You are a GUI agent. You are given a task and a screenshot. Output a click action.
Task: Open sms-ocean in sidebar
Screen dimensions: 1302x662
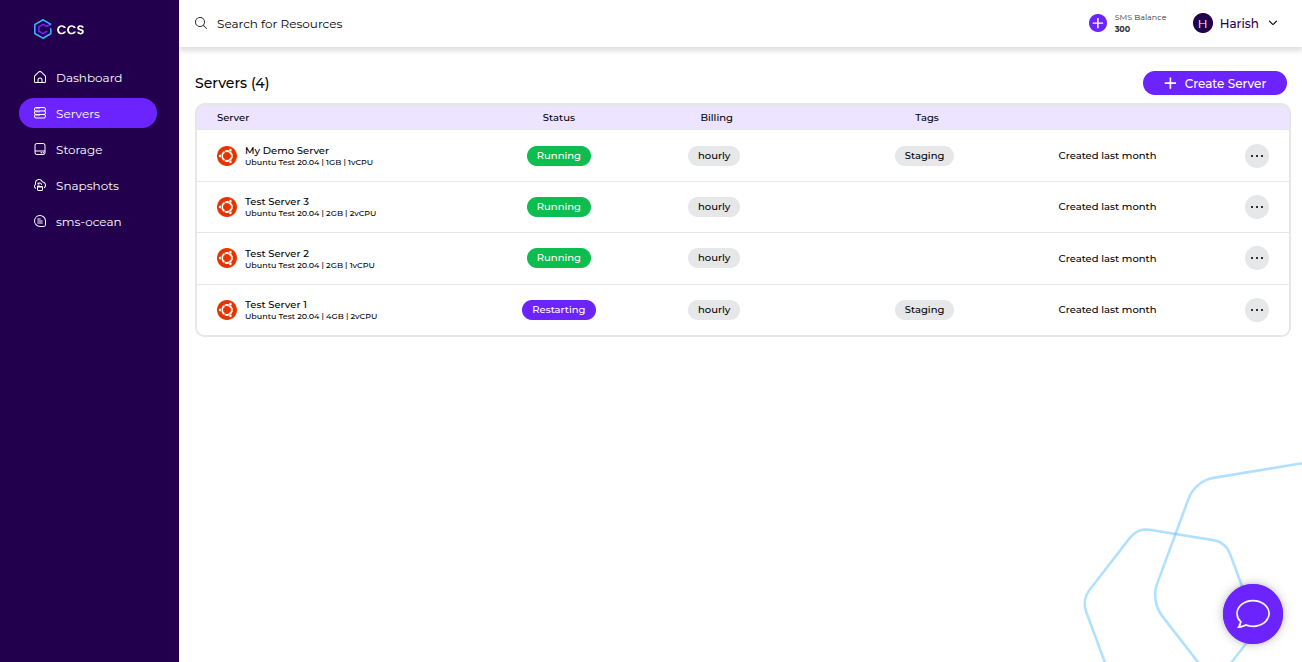click(88, 222)
